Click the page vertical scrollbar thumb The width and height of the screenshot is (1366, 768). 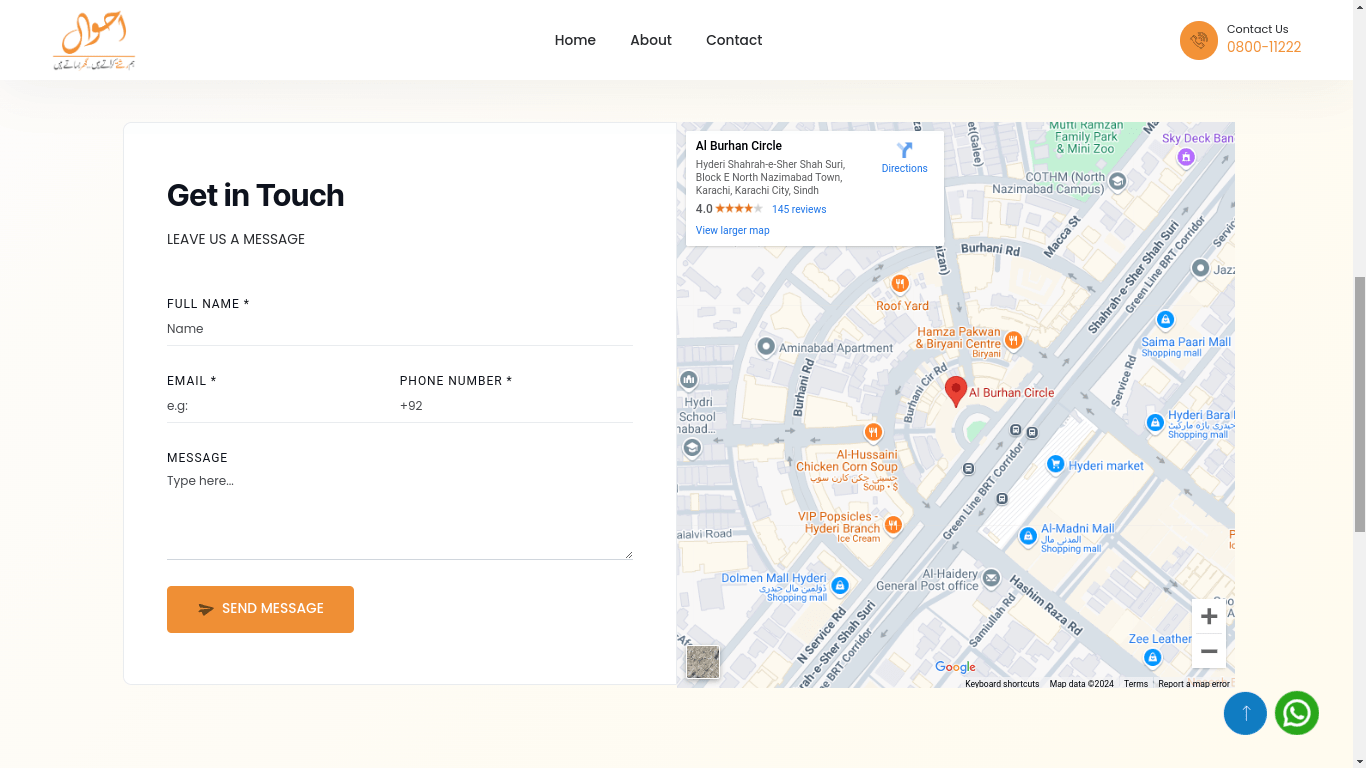(1359, 402)
